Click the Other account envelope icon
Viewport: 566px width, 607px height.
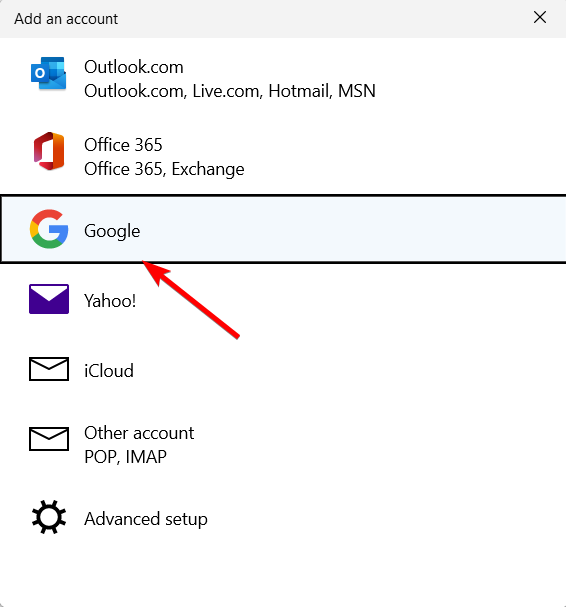pos(49,439)
